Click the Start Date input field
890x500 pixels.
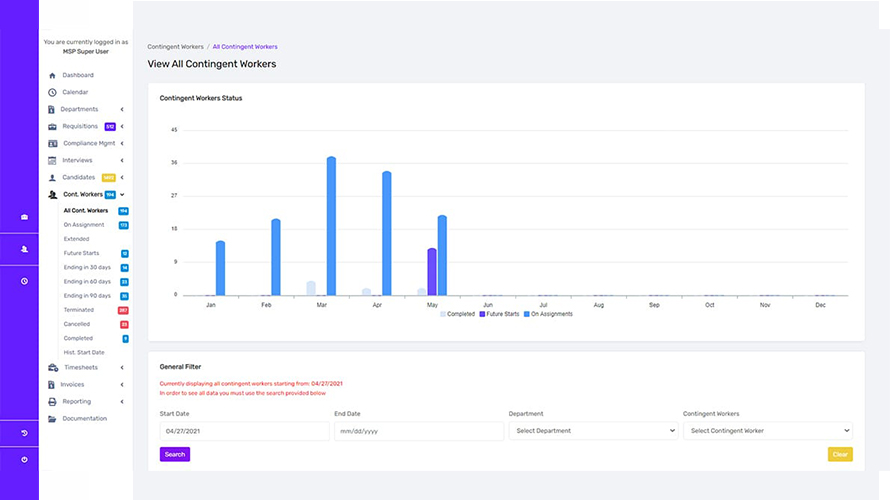(x=245, y=431)
